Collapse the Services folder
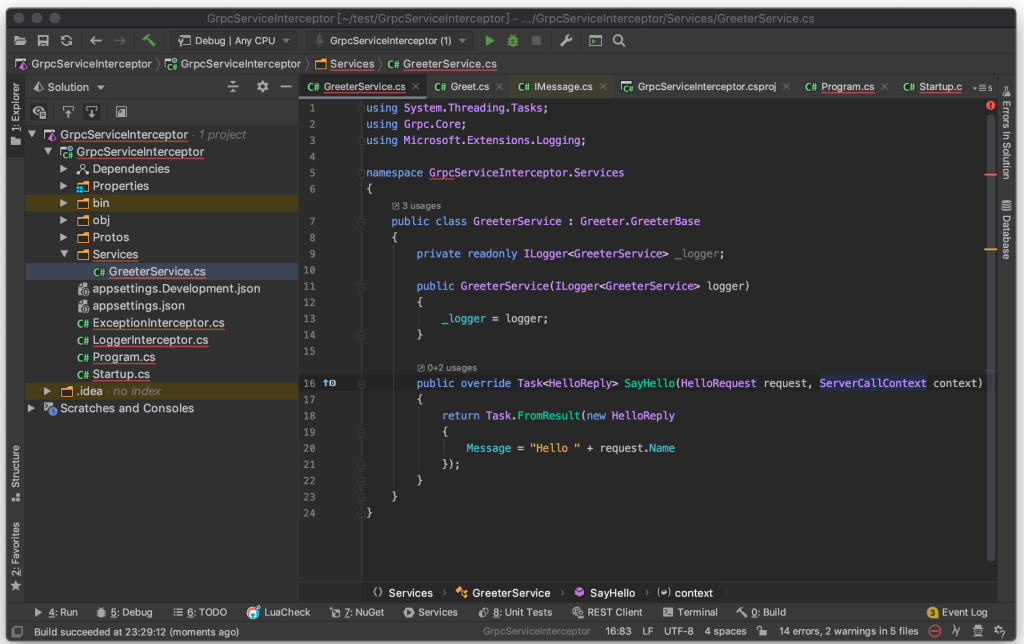The image size is (1024, 644). pyautogui.click(x=64, y=254)
